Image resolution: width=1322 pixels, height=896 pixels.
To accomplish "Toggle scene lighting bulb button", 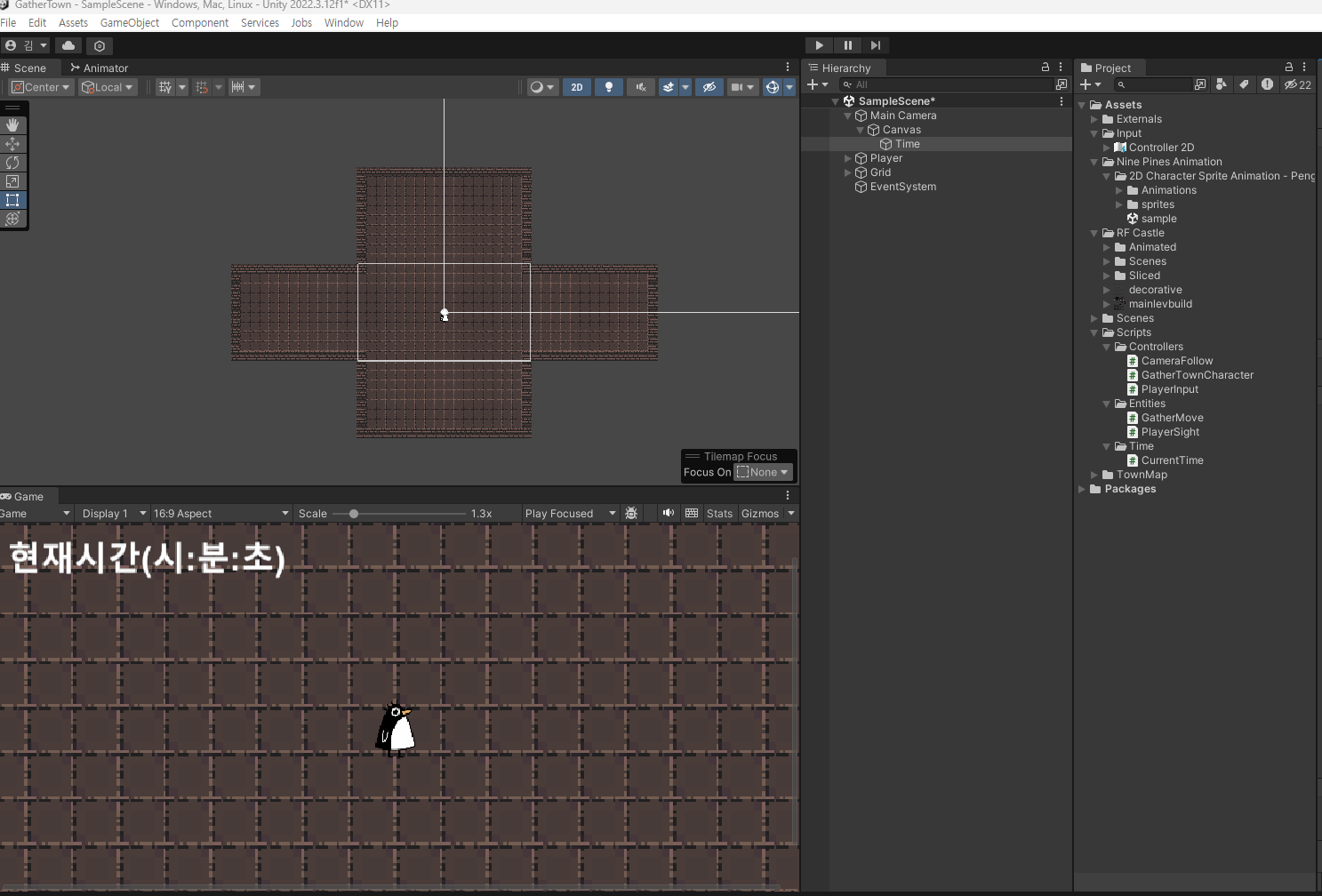I will click(x=609, y=87).
